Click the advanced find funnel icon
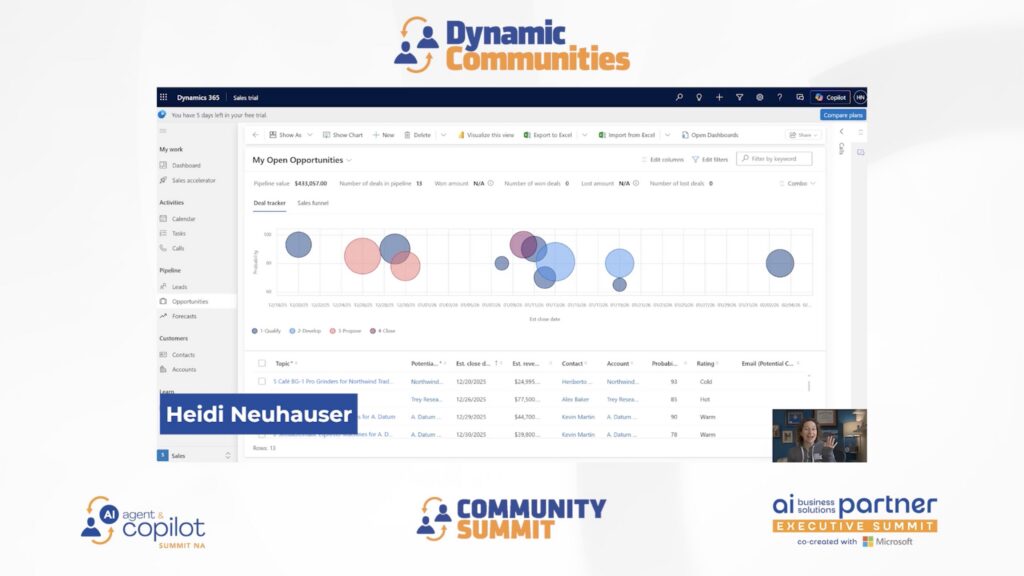This screenshot has width=1024, height=576. click(739, 97)
